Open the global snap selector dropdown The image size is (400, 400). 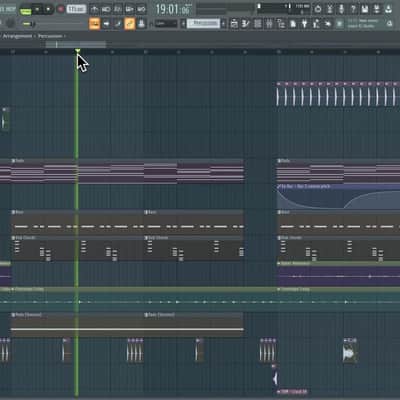[166, 24]
